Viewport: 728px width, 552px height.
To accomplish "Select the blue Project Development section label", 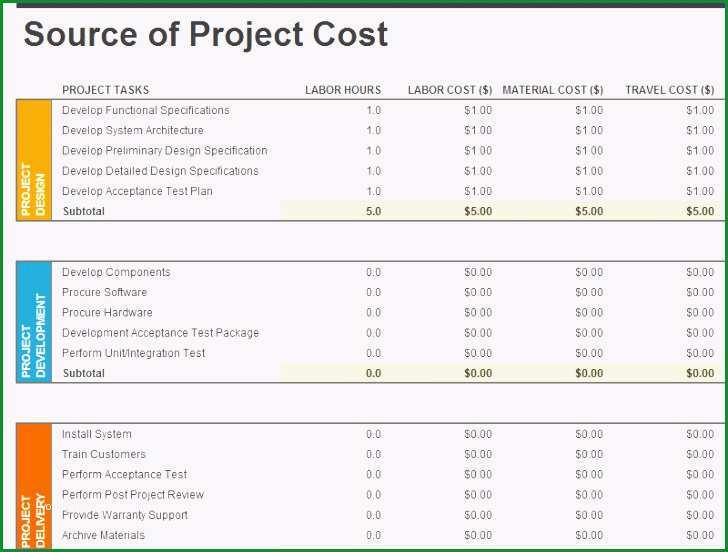I will coord(34,322).
